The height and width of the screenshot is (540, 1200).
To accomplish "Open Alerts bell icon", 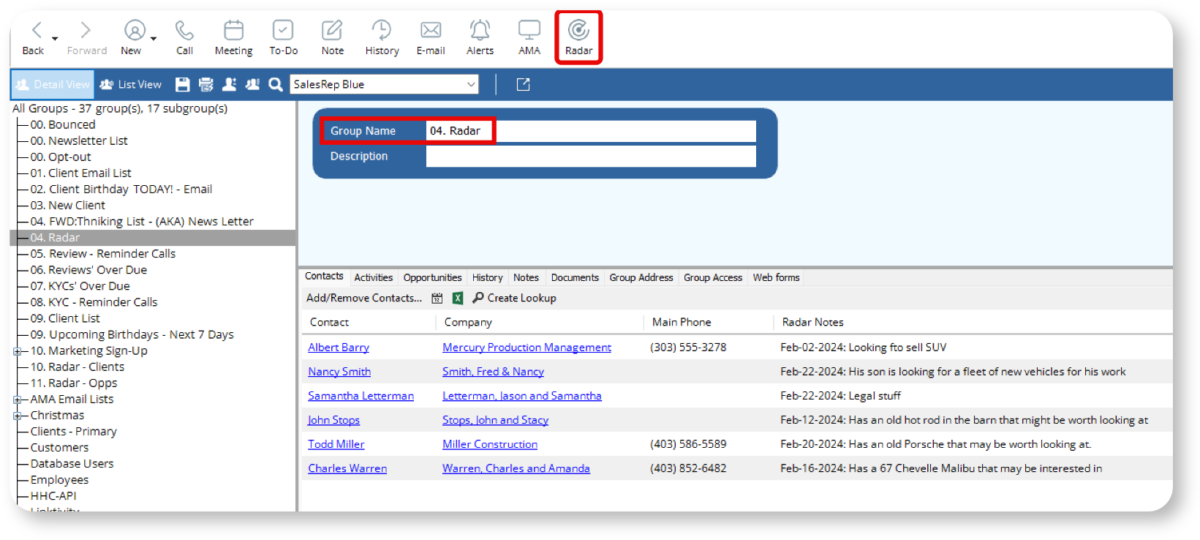I will click(480, 31).
